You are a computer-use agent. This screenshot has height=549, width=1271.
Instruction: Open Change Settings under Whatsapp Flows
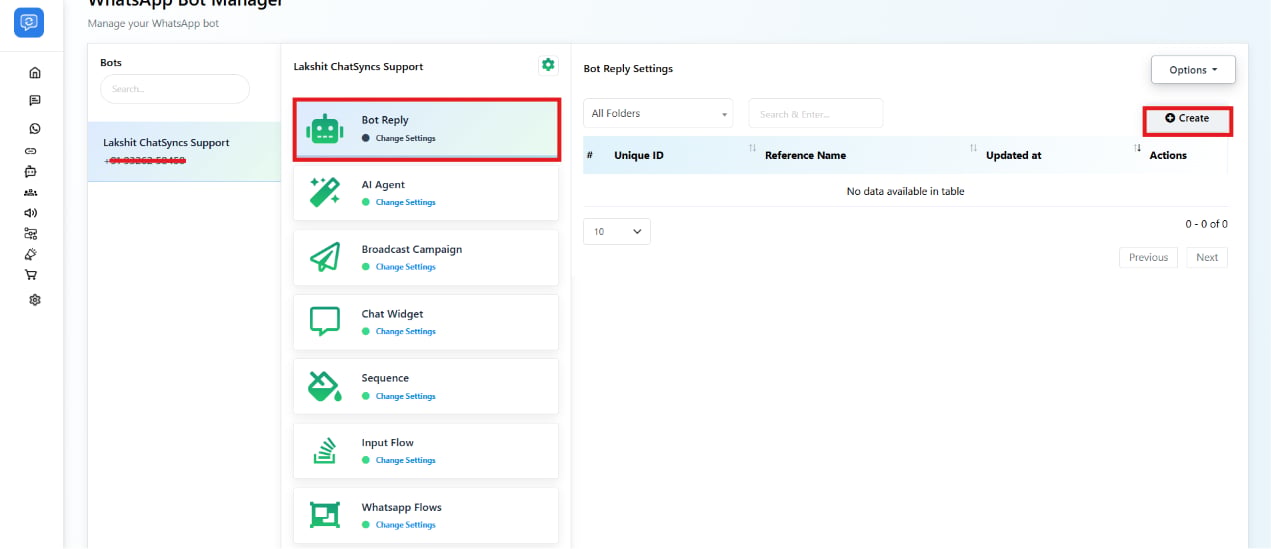405,524
